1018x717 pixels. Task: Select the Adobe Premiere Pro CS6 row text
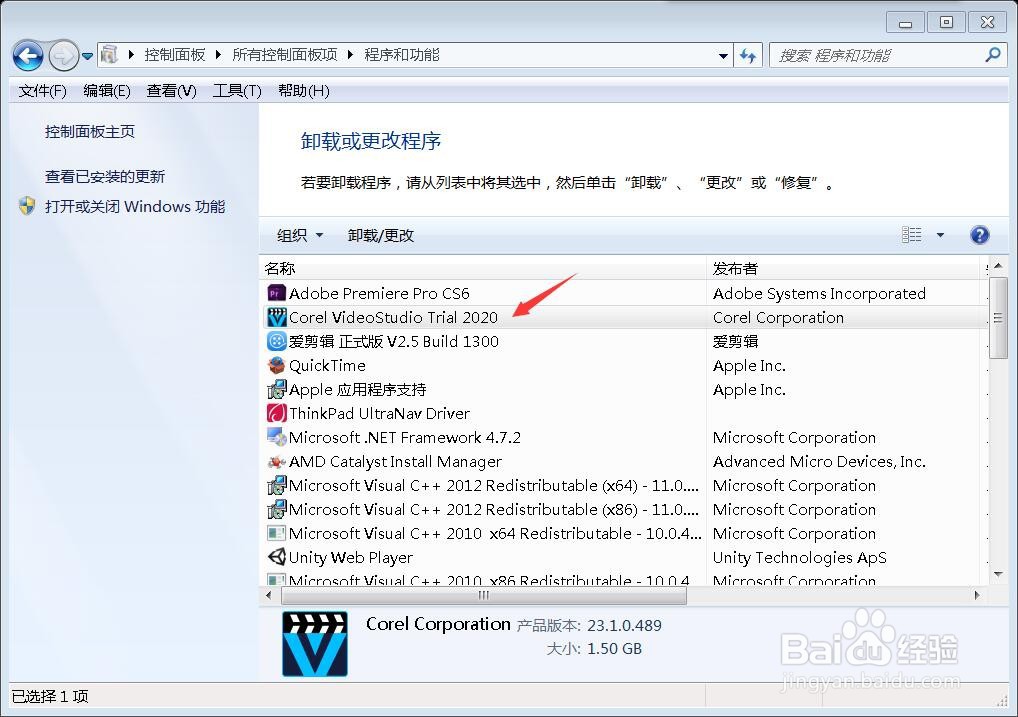tap(379, 294)
